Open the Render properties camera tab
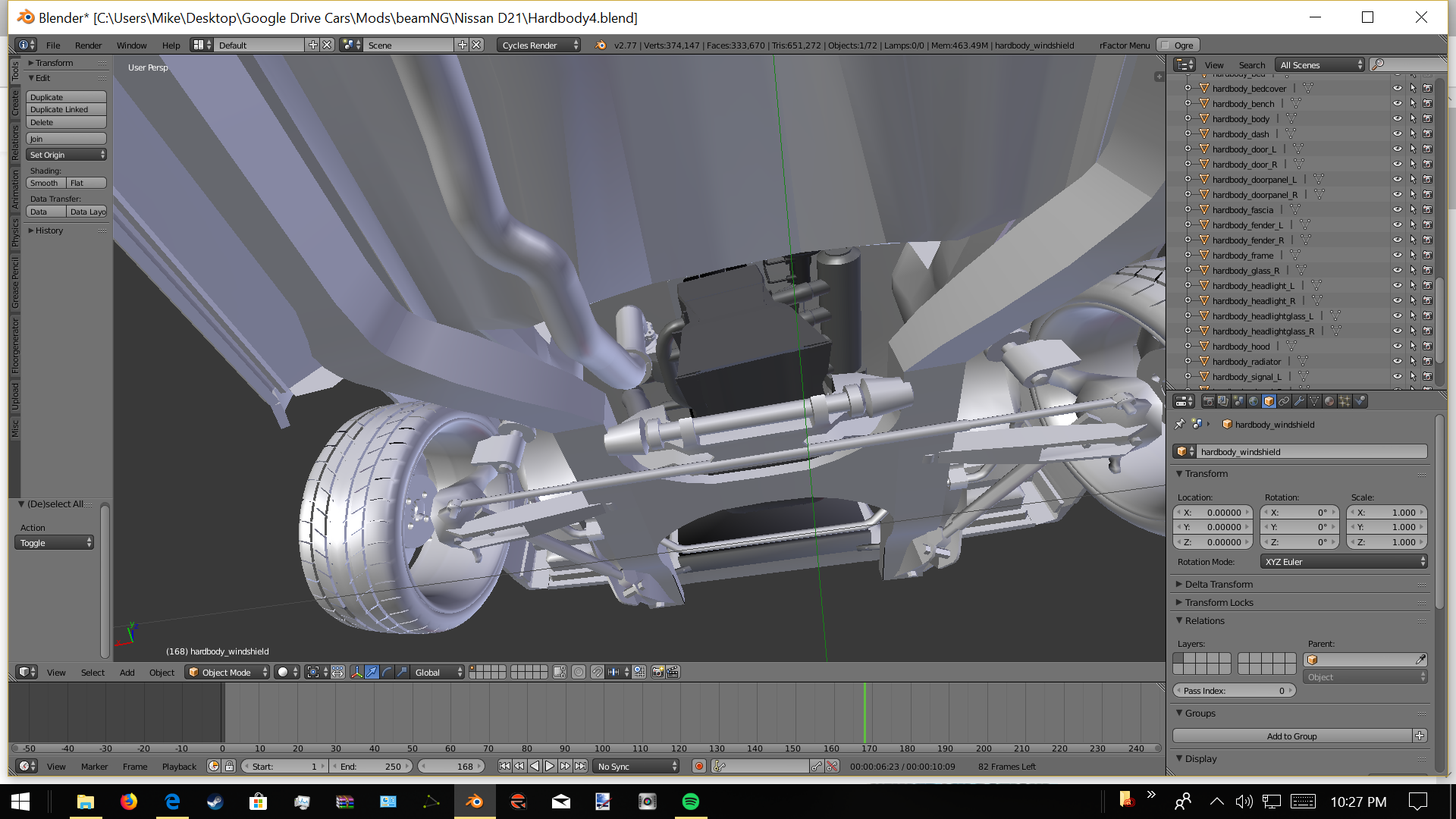 point(1209,401)
